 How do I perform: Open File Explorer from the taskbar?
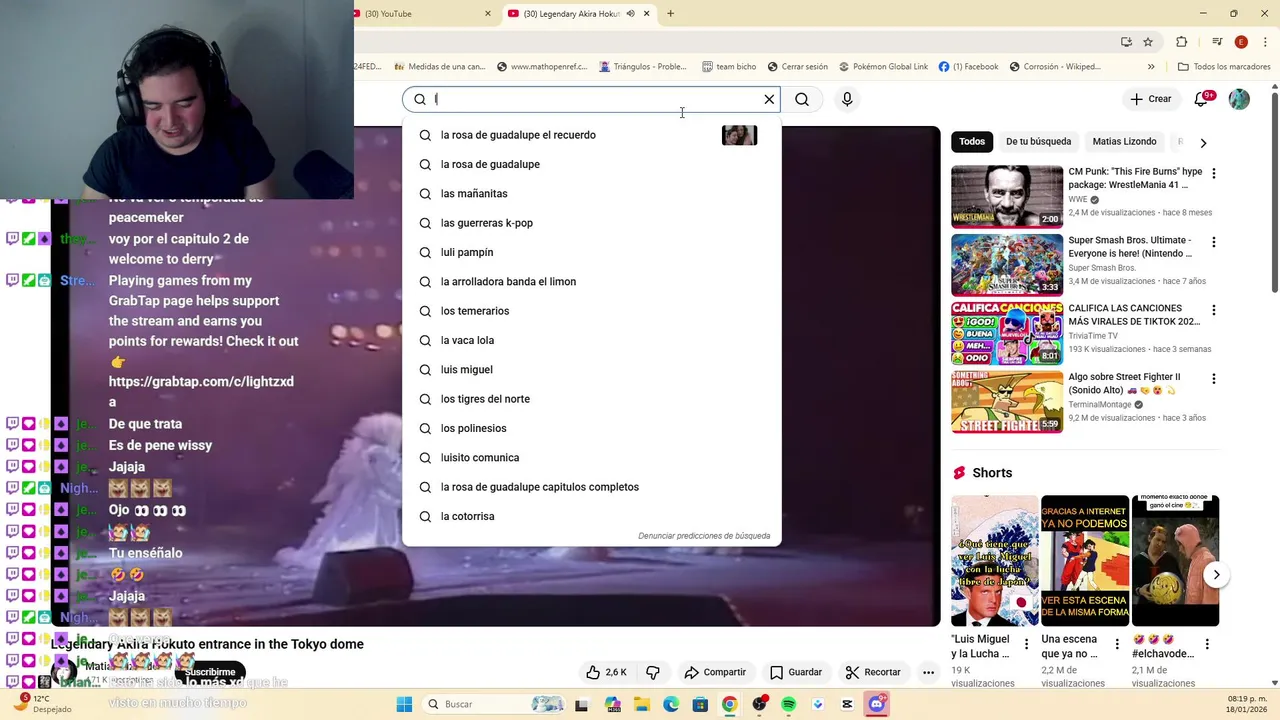point(641,704)
